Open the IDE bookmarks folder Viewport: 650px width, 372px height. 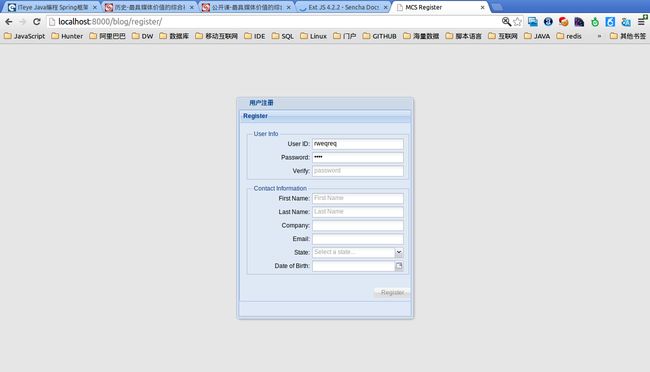255,36
